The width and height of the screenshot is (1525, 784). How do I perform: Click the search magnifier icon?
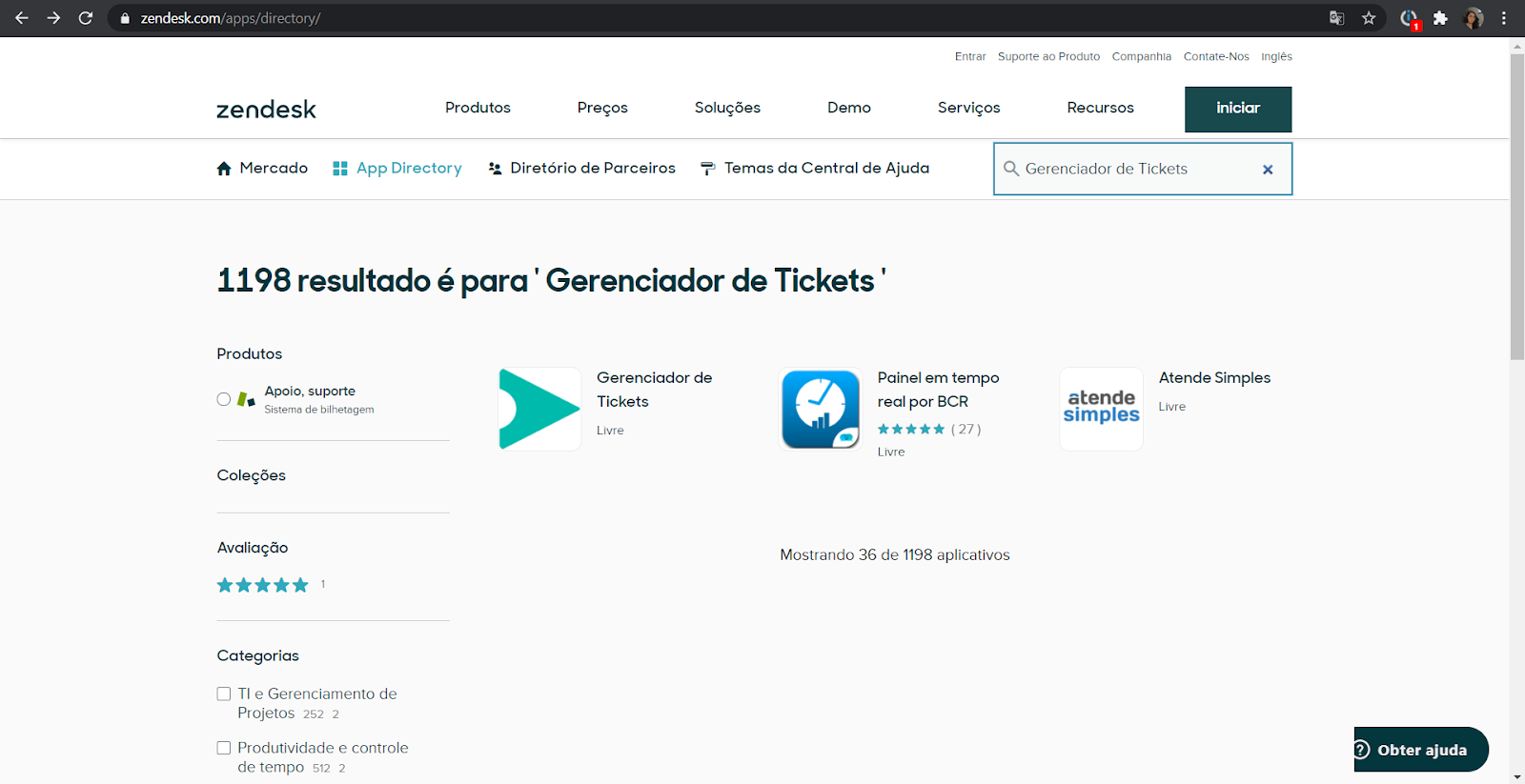(1011, 169)
